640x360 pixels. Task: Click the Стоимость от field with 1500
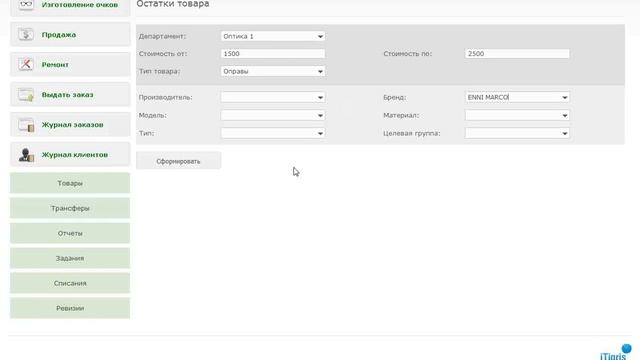(x=273, y=53)
